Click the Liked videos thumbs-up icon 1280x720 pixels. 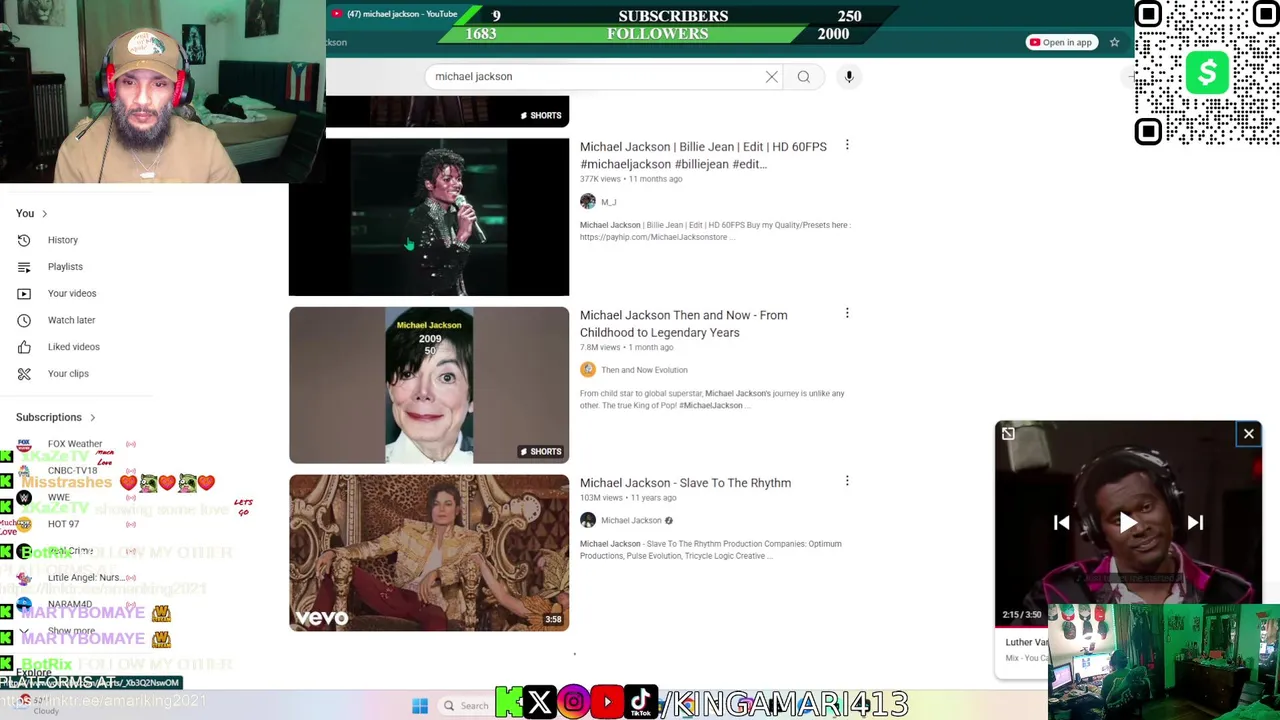(25, 347)
